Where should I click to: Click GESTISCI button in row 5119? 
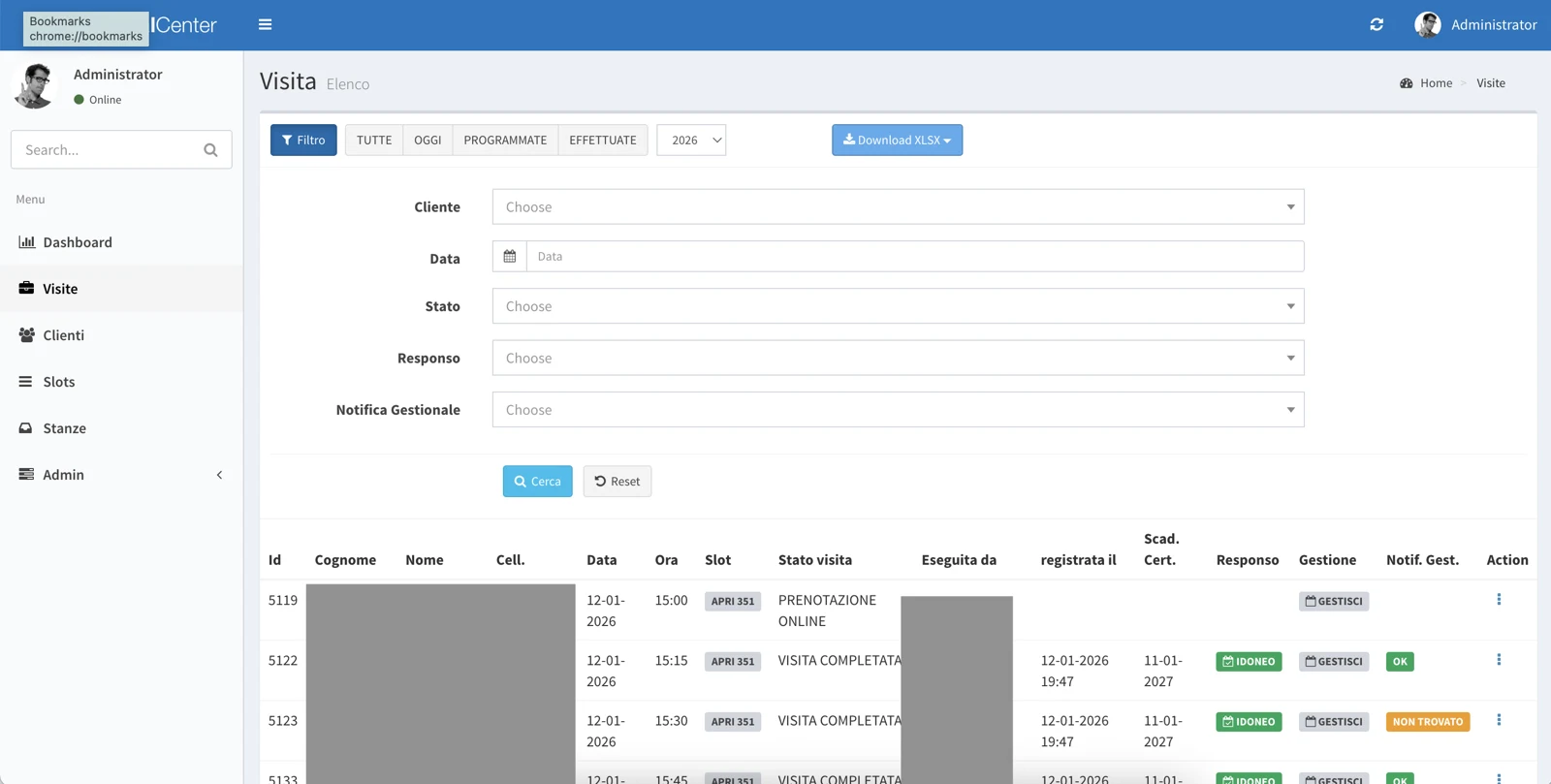click(1334, 601)
